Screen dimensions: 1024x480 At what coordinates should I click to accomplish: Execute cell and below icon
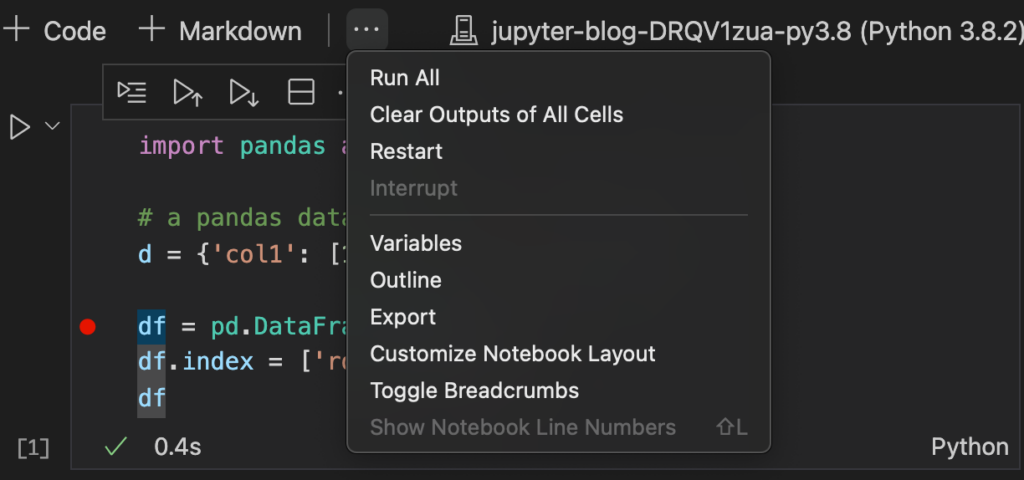click(x=244, y=93)
